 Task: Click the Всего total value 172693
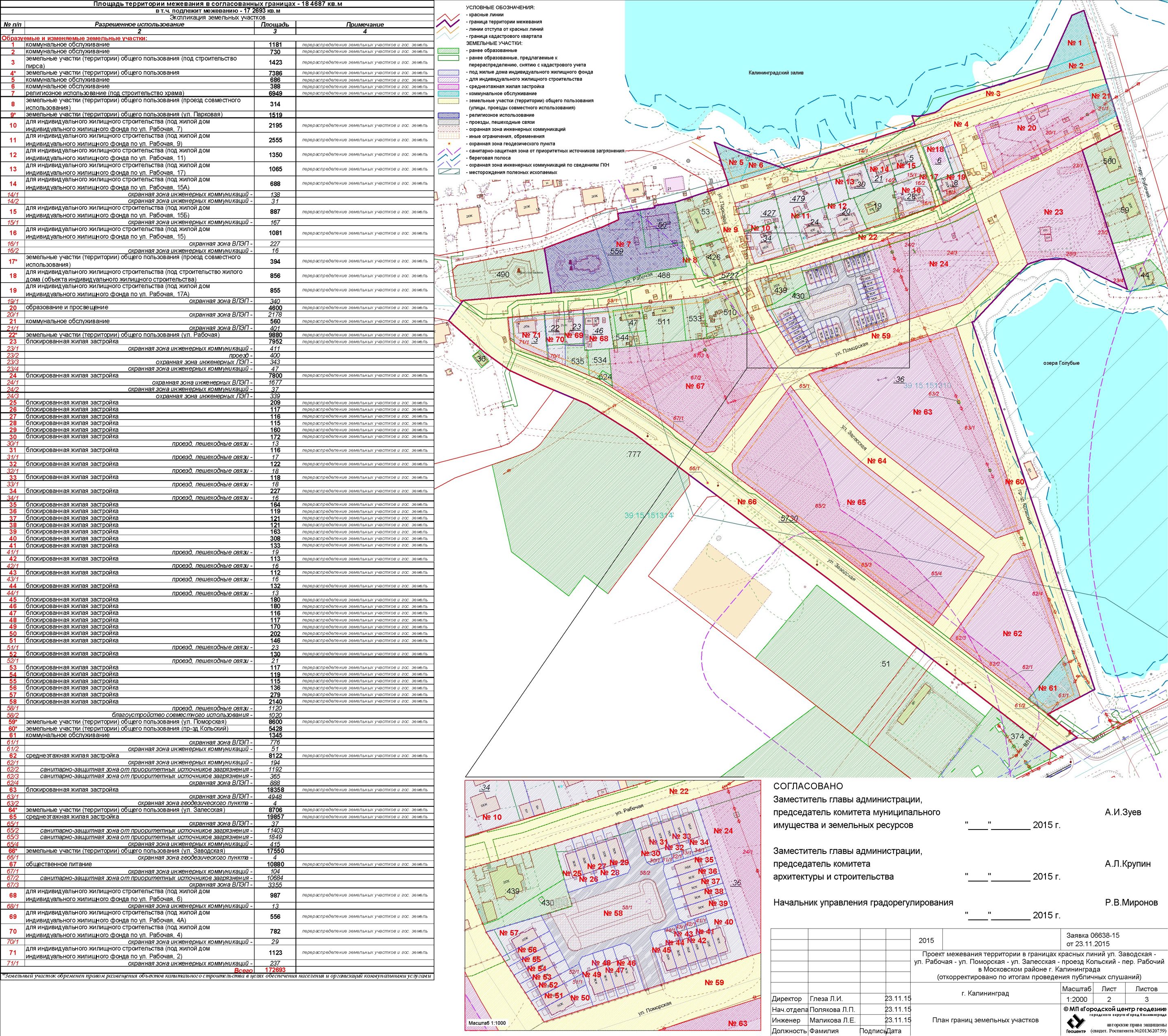pyautogui.click(x=275, y=970)
